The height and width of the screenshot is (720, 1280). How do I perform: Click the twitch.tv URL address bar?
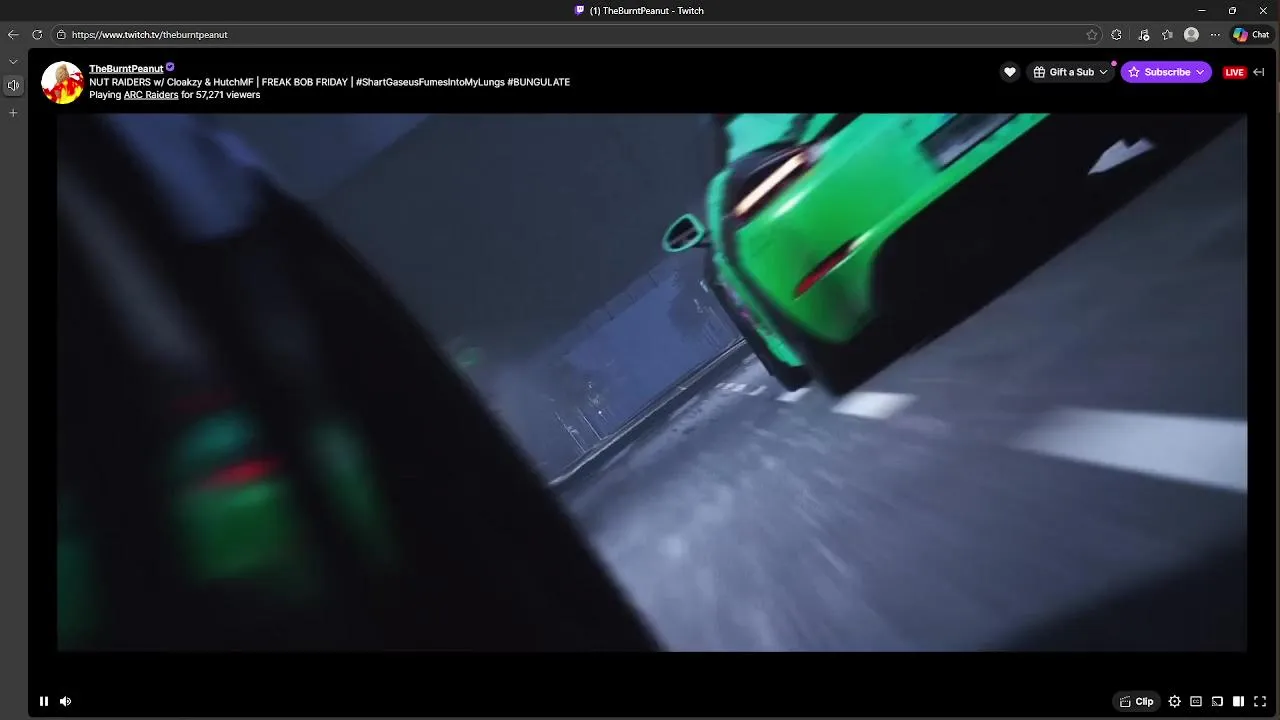click(575, 34)
